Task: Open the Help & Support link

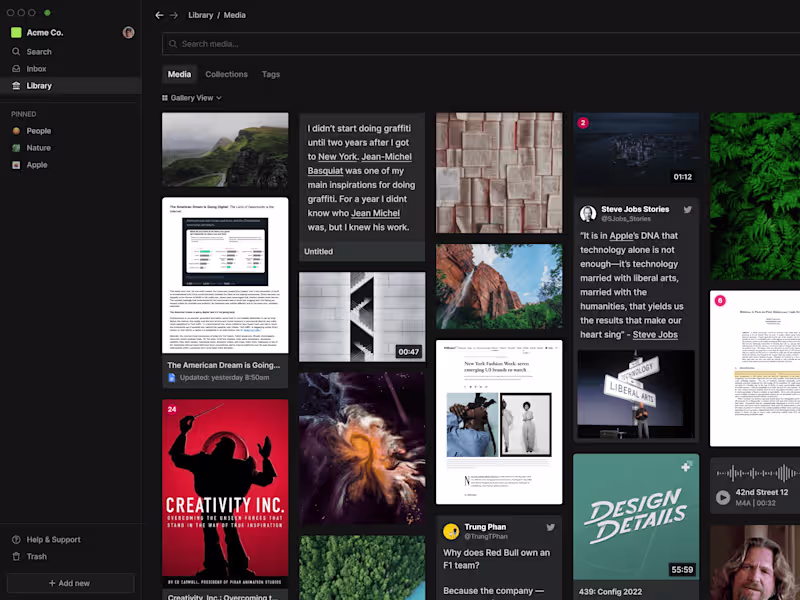Action: point(54,540)
